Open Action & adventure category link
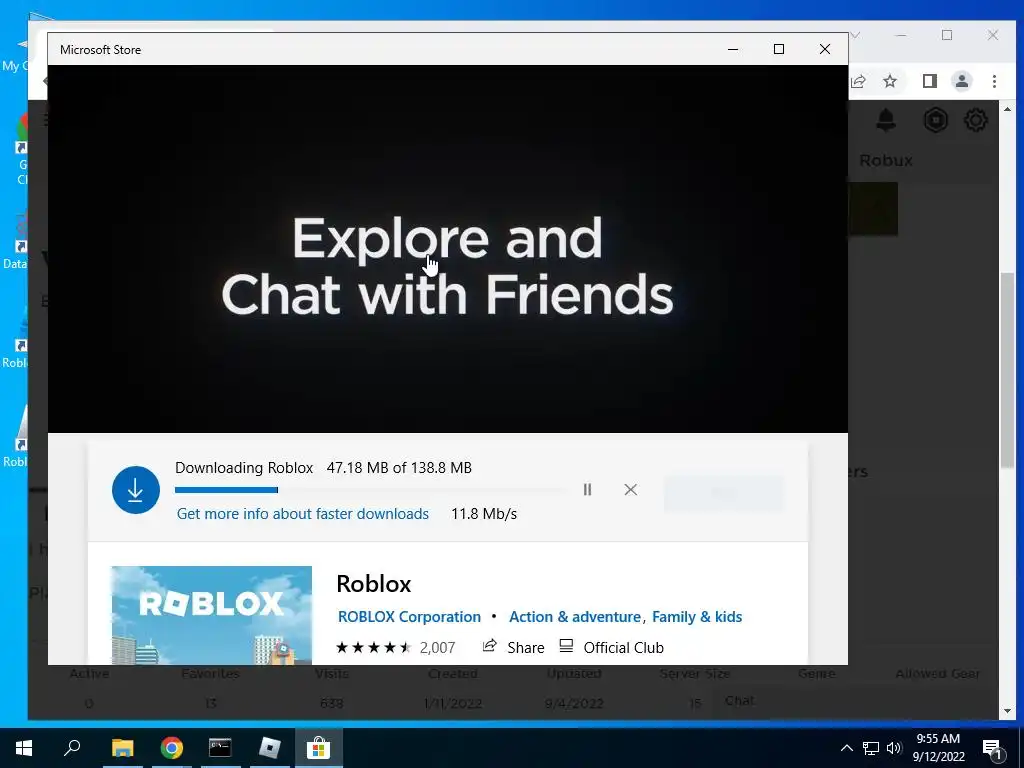Screen dimensions: 1024x768 575,616
